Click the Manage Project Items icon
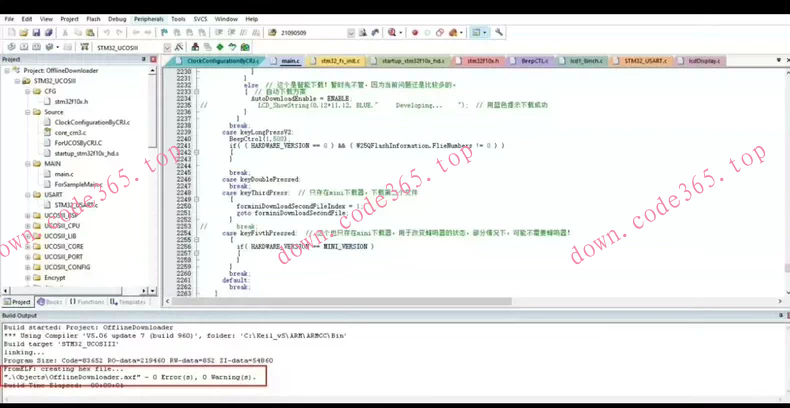790x408 pixels. click(x=195, y=47)
